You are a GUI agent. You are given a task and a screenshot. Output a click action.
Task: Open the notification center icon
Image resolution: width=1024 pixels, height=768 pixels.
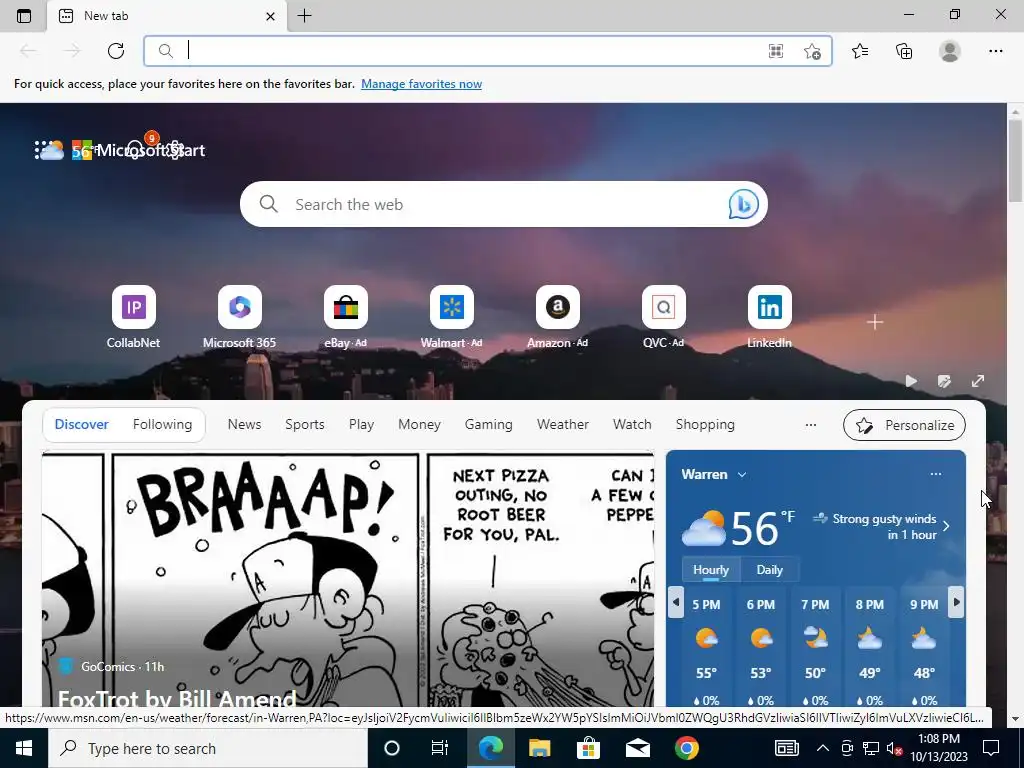(x=991, y=748)
